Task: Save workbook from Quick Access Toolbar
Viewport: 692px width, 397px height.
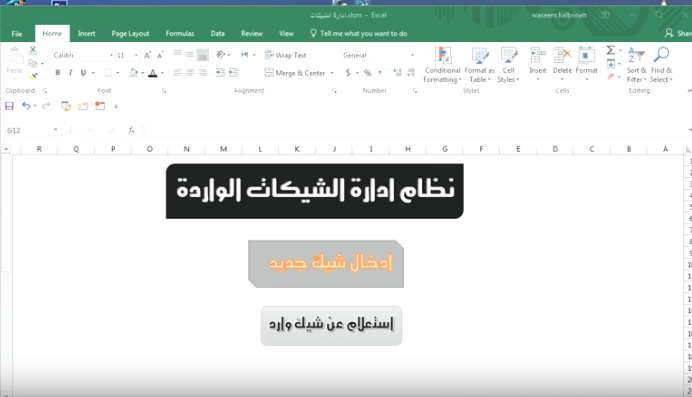Action: tap(9, 106)
